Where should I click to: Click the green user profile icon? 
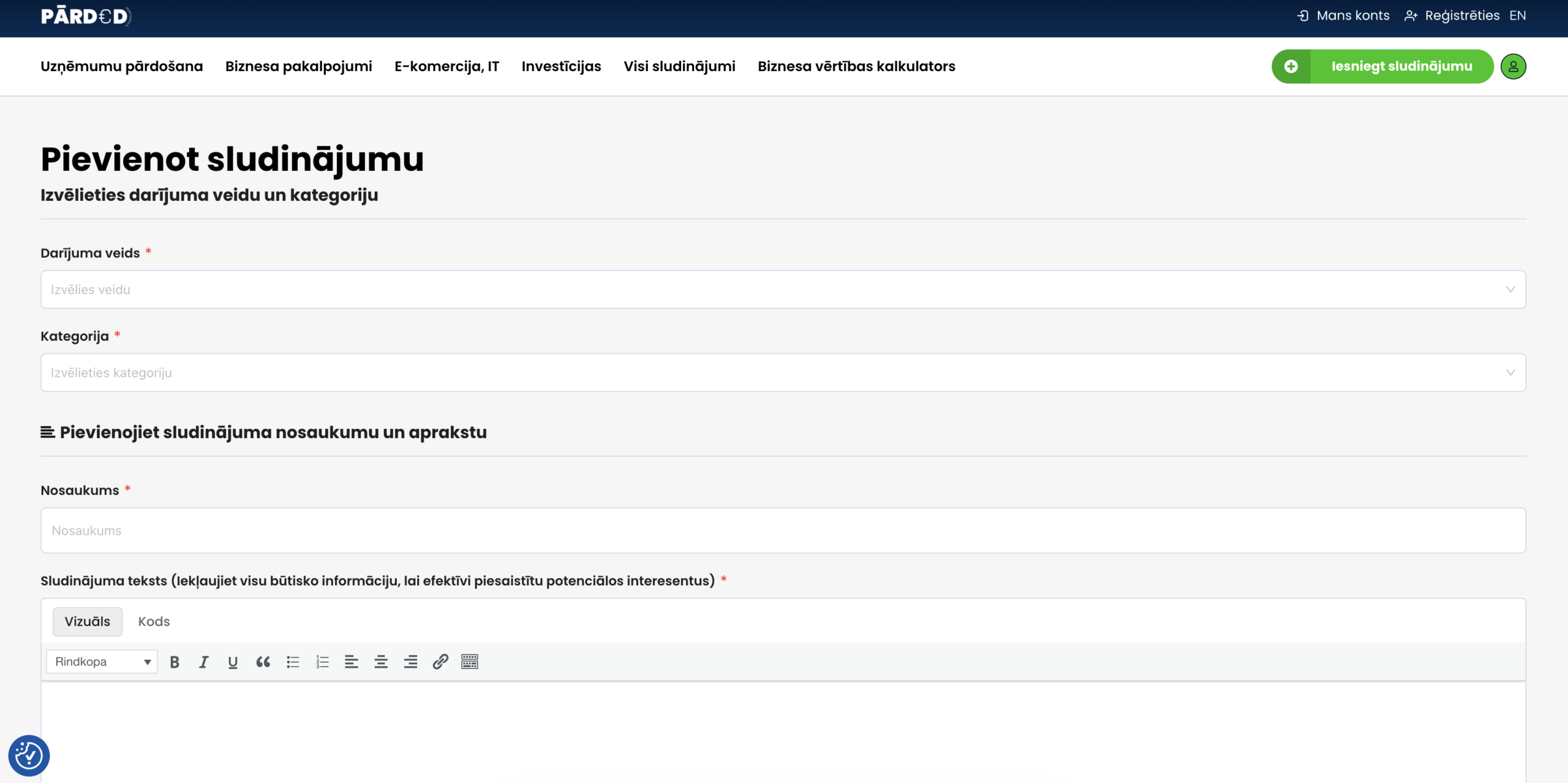point(1513,66)
